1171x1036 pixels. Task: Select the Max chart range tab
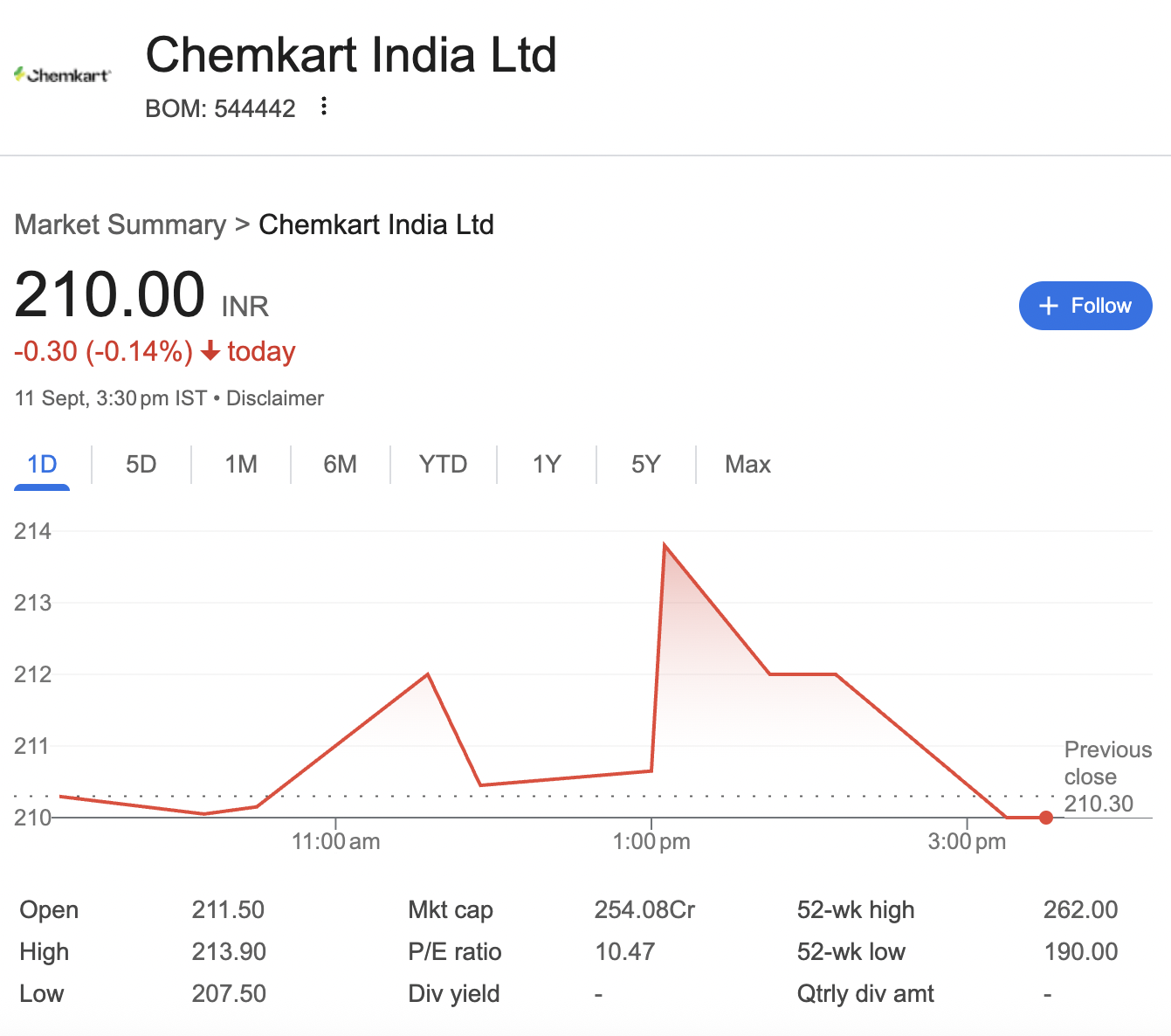[x=747, y=464]
